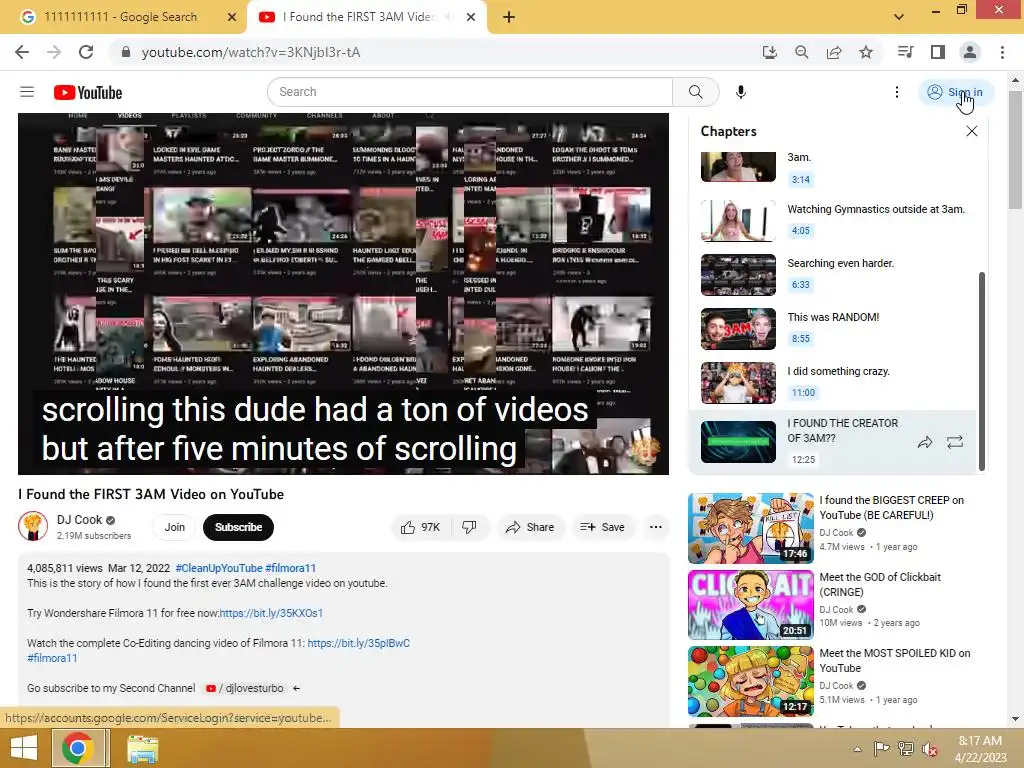This screenshot has height=768, width=1024.
Task: Click the video player frame
Action: (344, 294)
